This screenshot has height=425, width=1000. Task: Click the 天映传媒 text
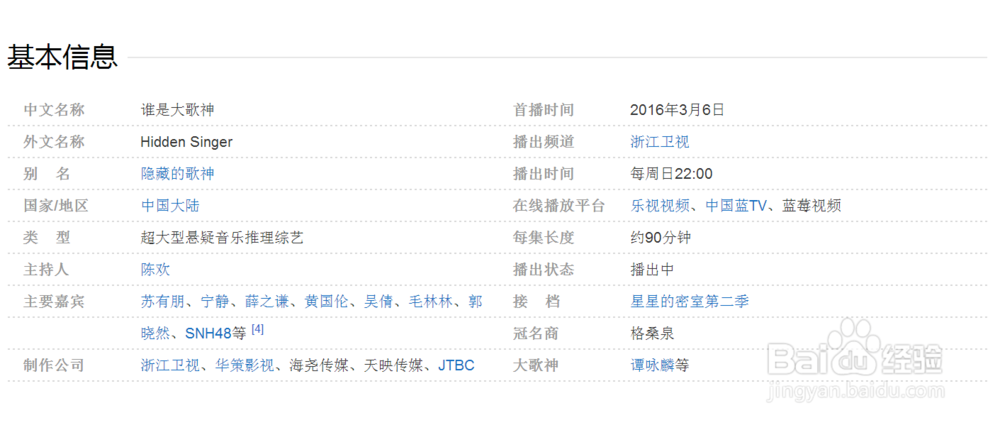(x=393, y=365)
